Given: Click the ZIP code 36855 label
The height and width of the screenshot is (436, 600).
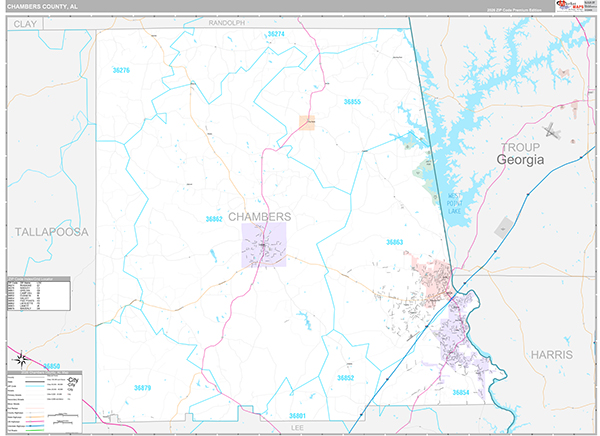Looking at the screenshot, I should pos(351,102).
